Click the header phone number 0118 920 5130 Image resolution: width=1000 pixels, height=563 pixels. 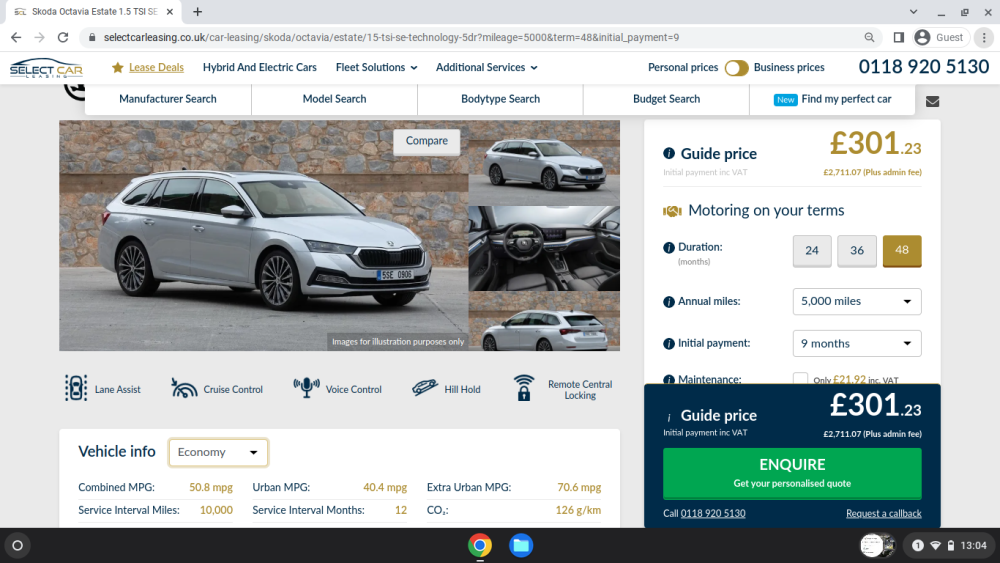tap(923, 67)
